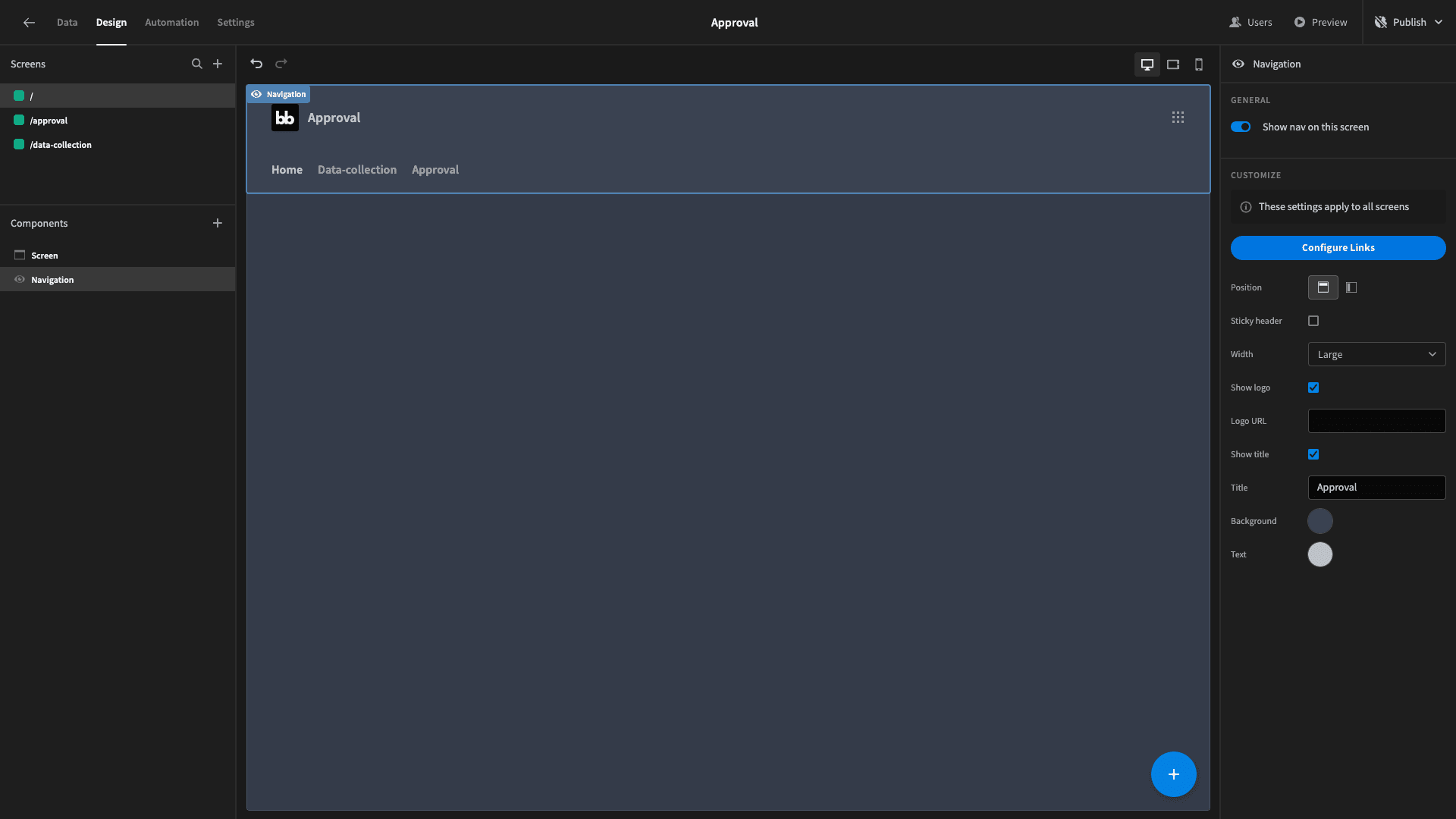
Task: Redo the last change
Action: 281,64
